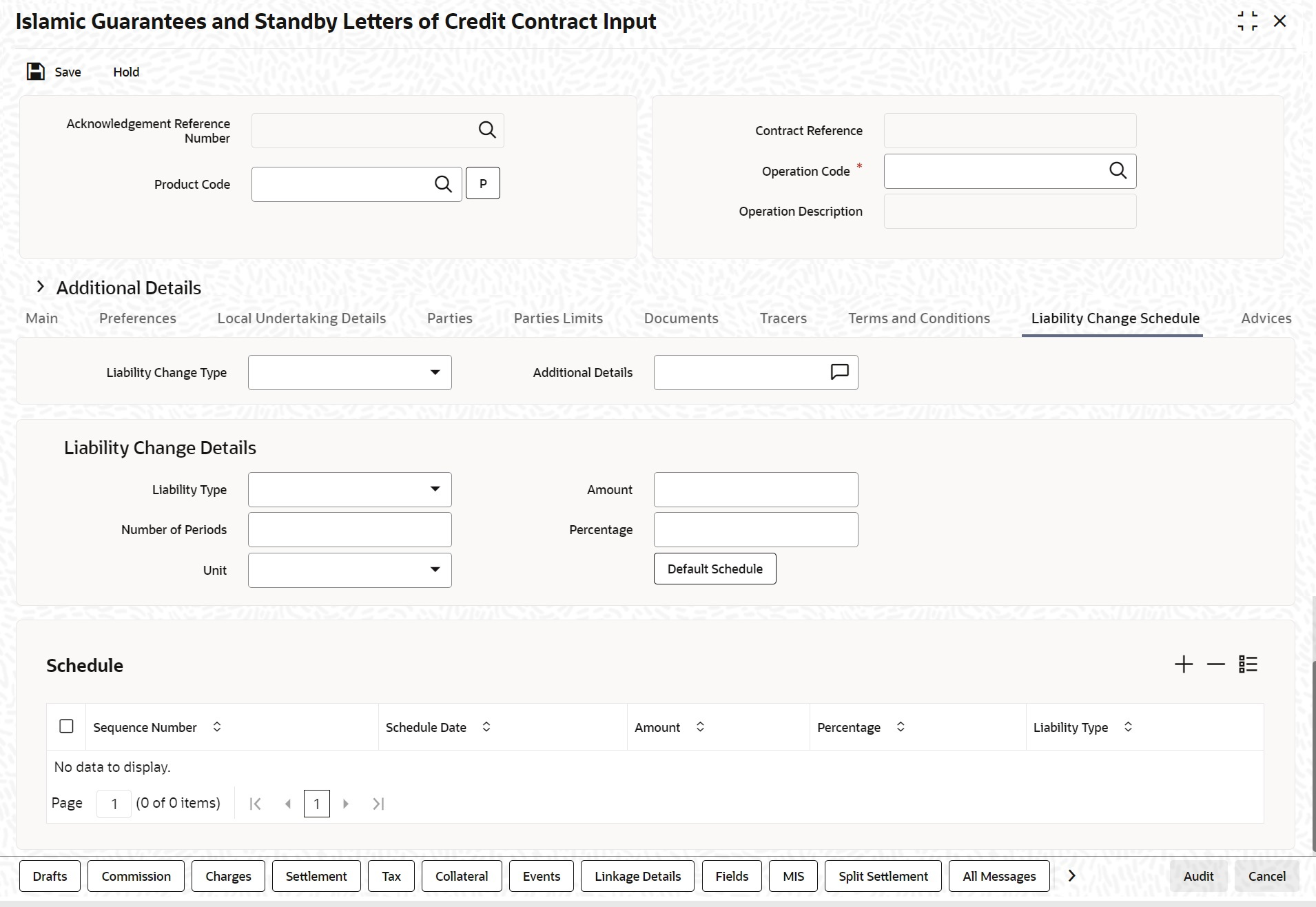Expand the Liability Type dropdown
The height and width of the screenshot is (907, 1316).
(435, 489)
